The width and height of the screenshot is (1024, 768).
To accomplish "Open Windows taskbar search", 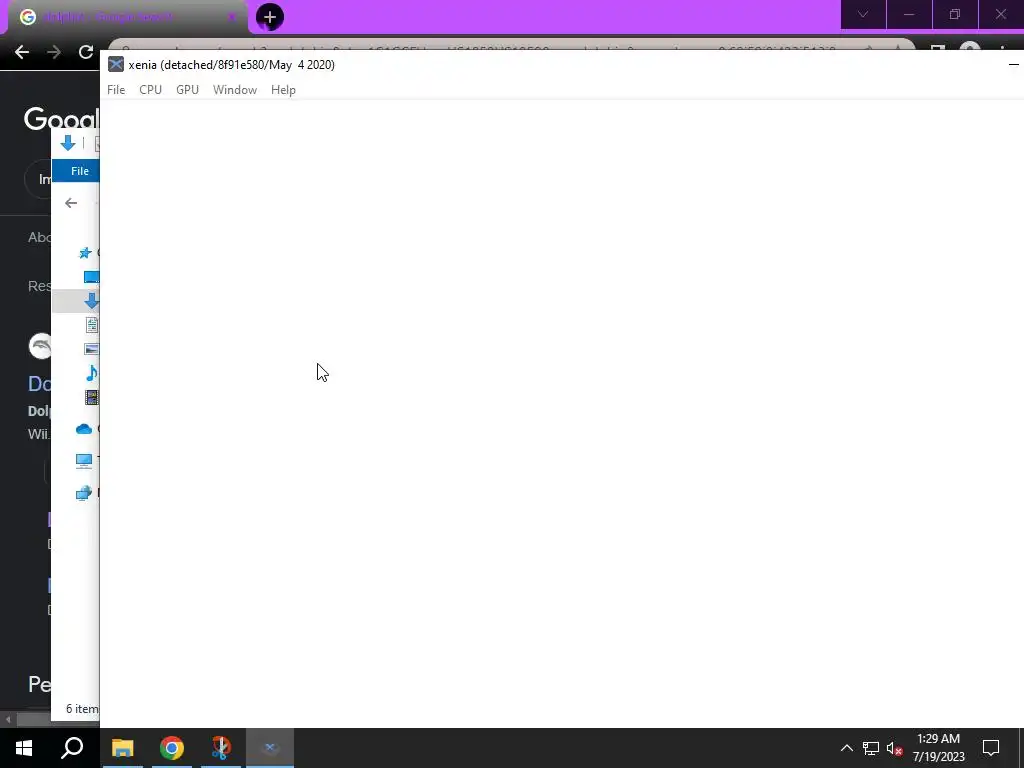I will pyautogui.click(x=72, y=748).
